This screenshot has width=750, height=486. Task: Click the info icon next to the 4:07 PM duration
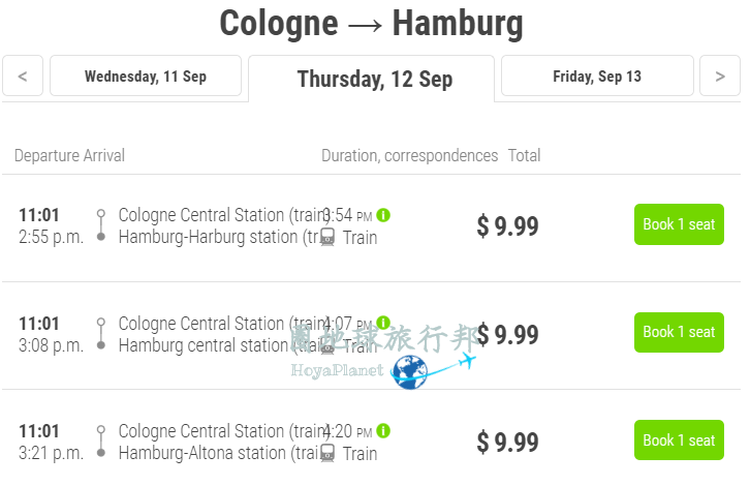coord(383,323)
